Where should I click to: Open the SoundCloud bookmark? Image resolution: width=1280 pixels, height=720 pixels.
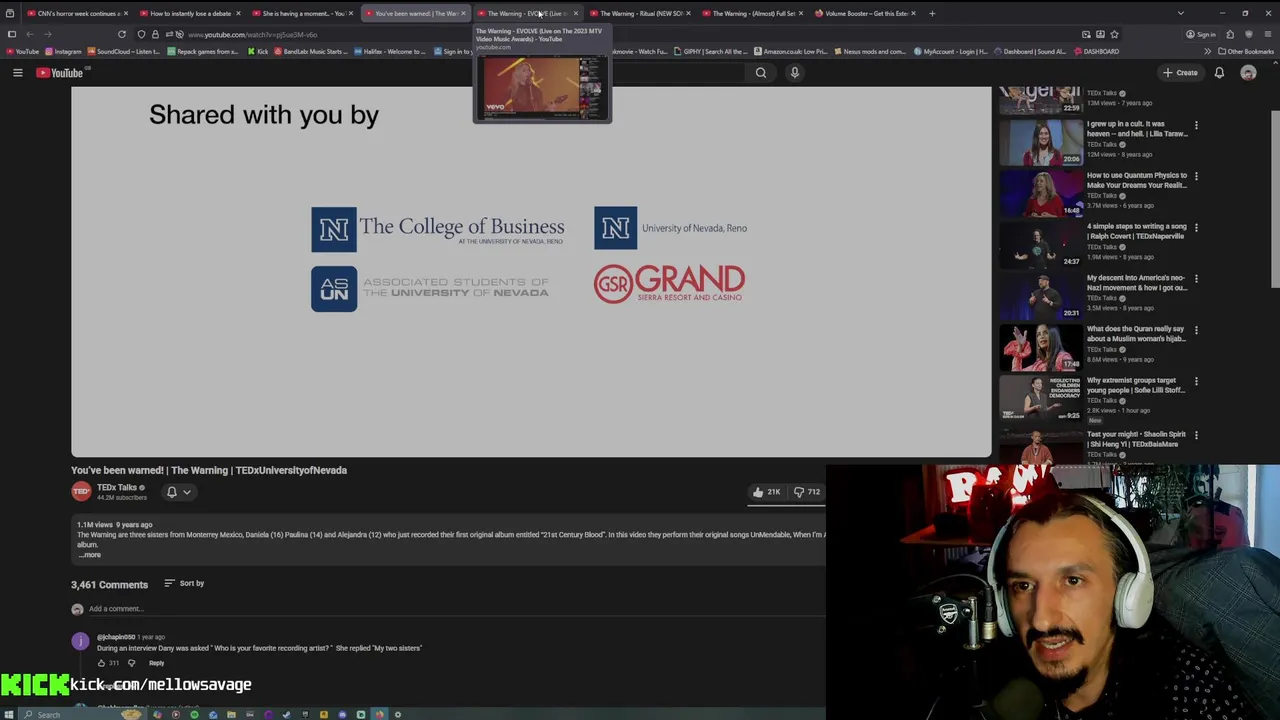click(x=125, y=51)
